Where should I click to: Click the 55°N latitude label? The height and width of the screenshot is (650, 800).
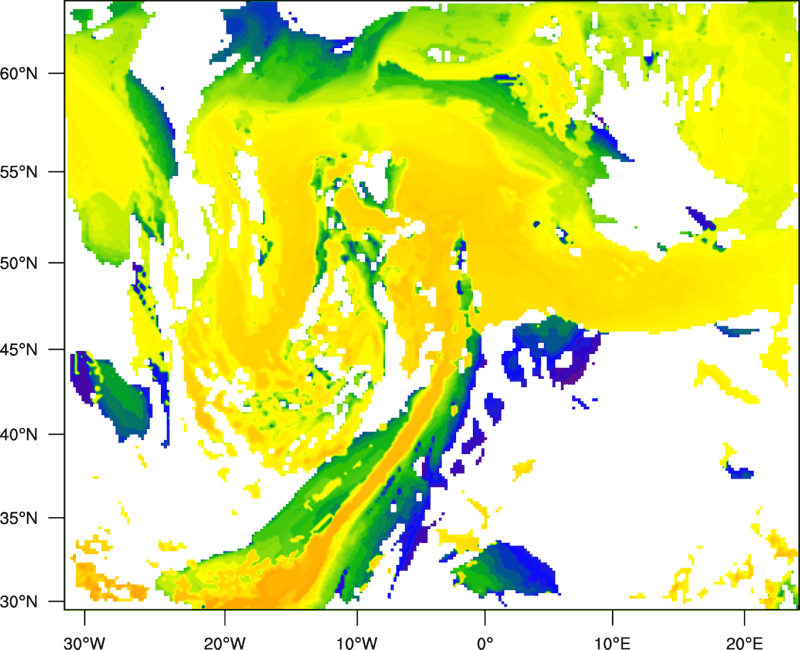[x=19, y=172]
